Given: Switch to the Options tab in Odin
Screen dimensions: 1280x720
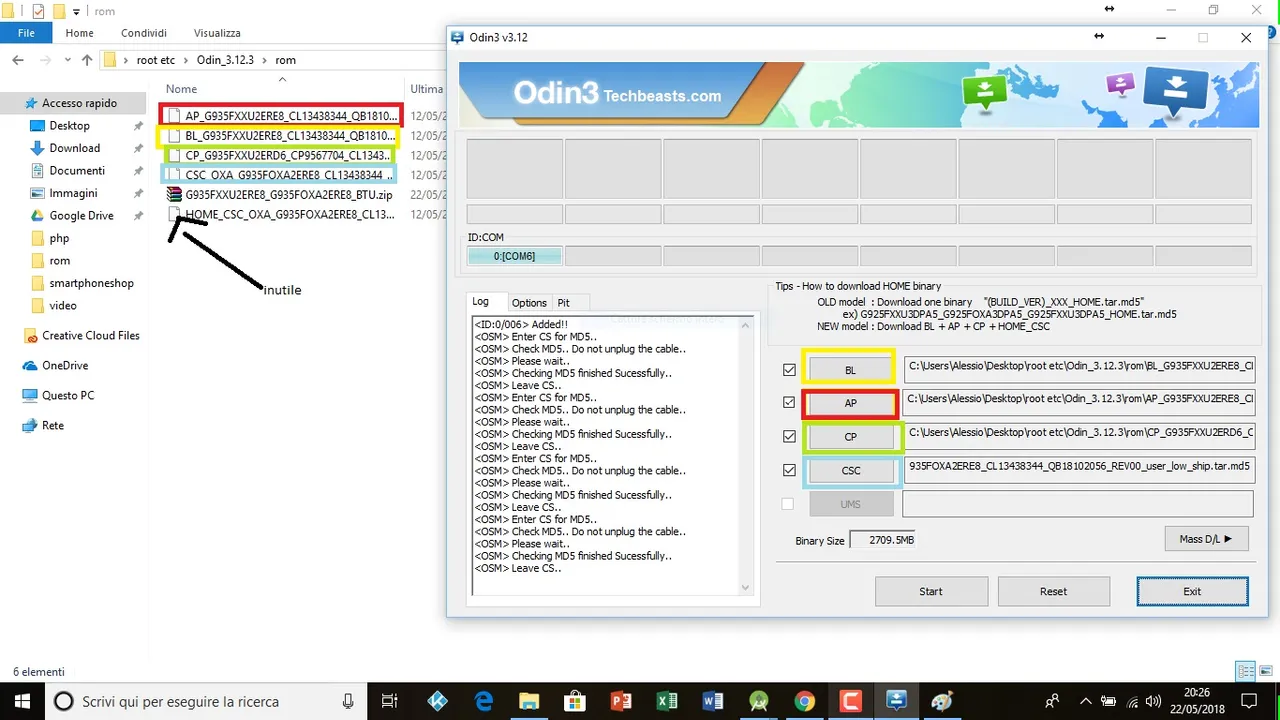Looking at the screenshot, I should 529,303.
